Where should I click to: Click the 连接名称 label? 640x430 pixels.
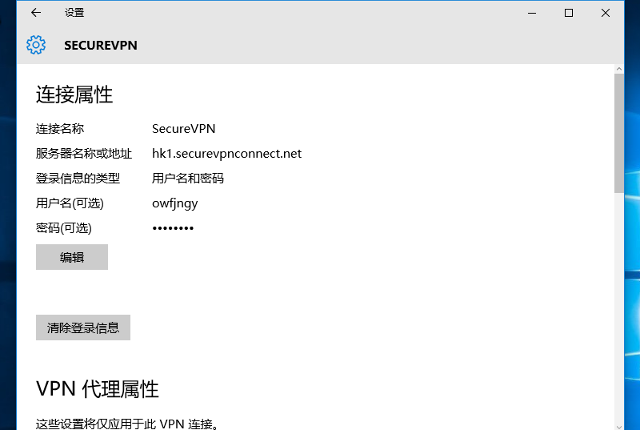[60, 129]
